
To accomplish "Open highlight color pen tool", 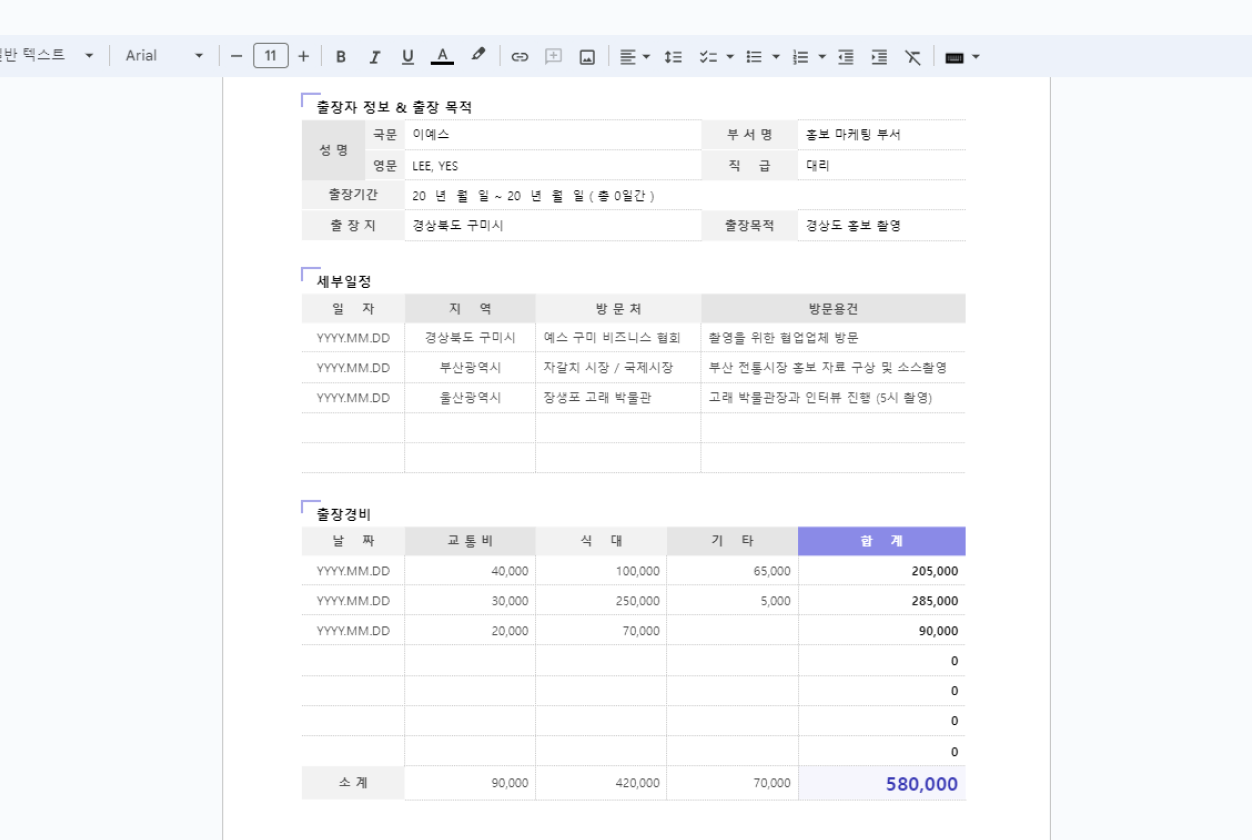I will pyautogui.click(x=478, y=56).
